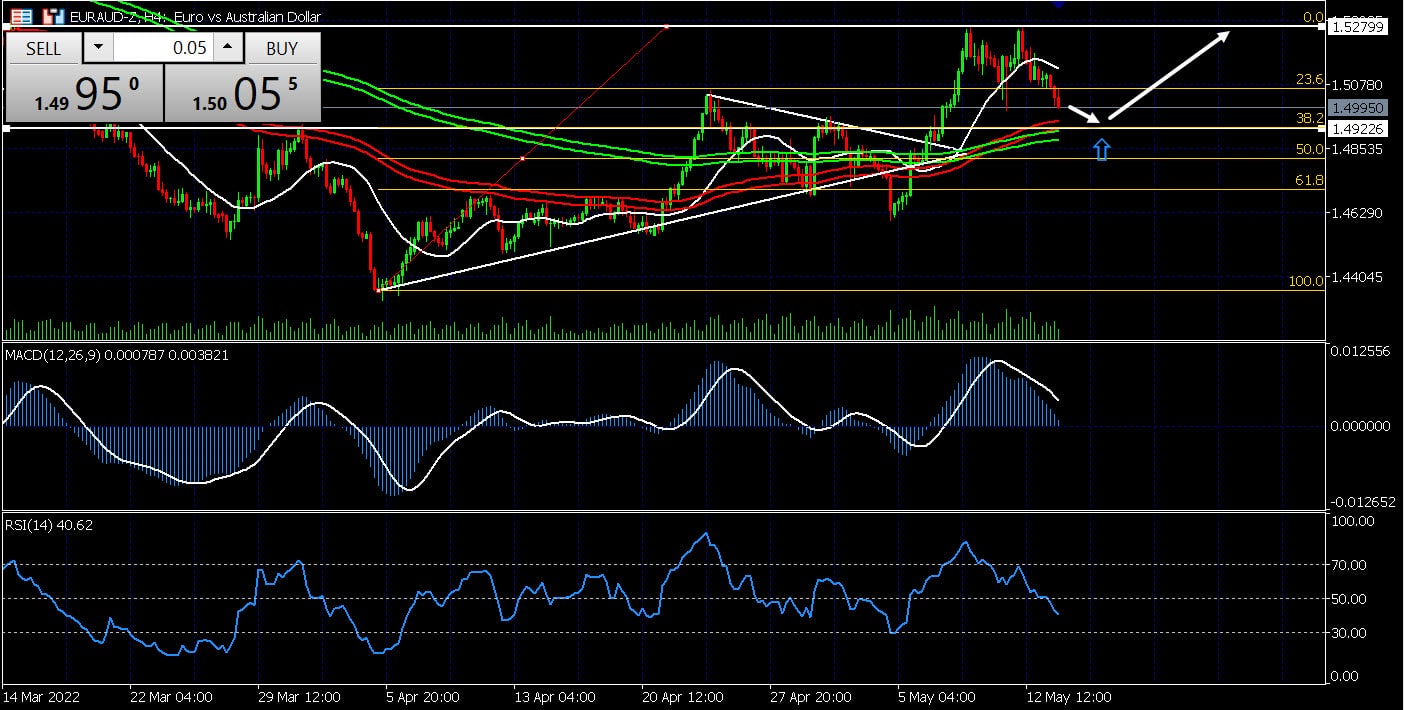Click the 1.48535 price axis value
This screenshot has height=710, width=1404.
[x=1356, y=149]
